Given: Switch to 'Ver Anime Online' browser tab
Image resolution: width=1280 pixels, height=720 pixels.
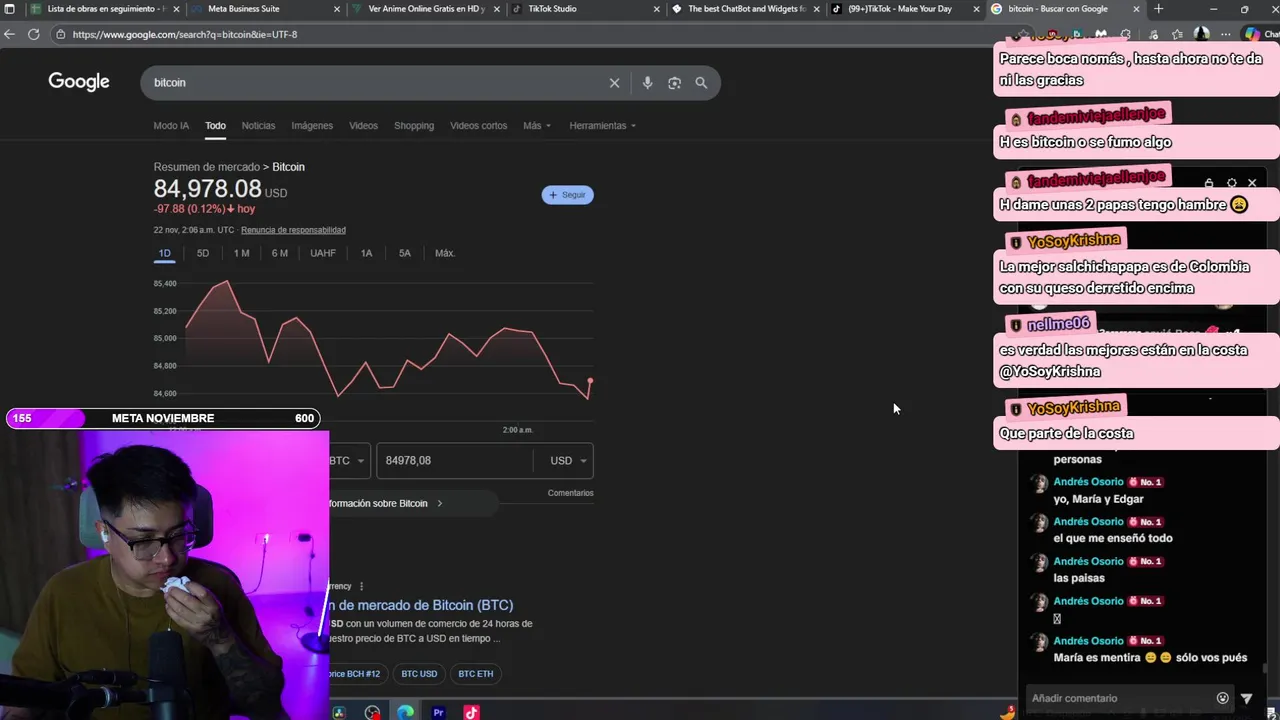Looking at the screenshot, I should [x=425, y=9].
